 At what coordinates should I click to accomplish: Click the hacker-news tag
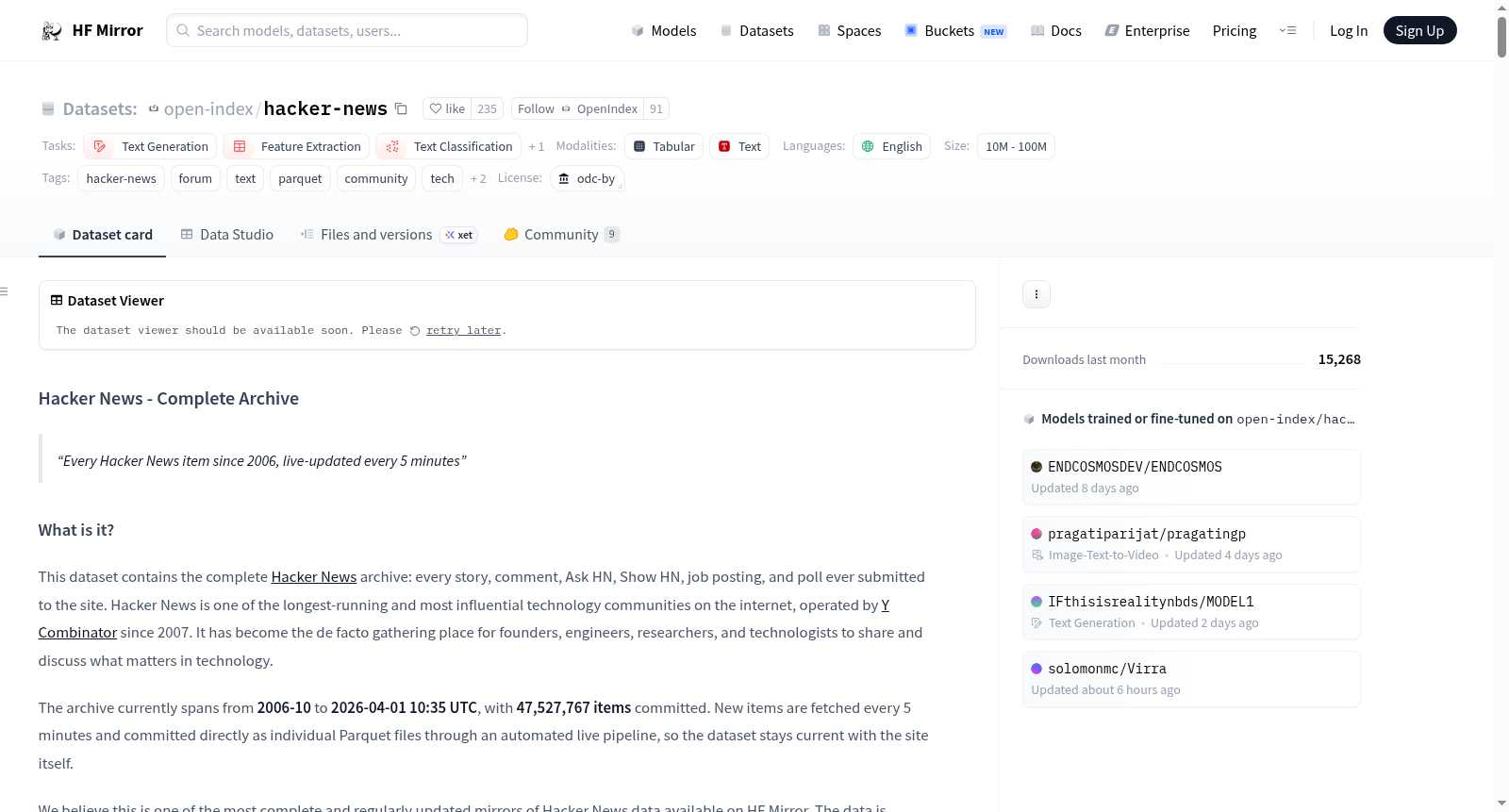tap(122, 178)
